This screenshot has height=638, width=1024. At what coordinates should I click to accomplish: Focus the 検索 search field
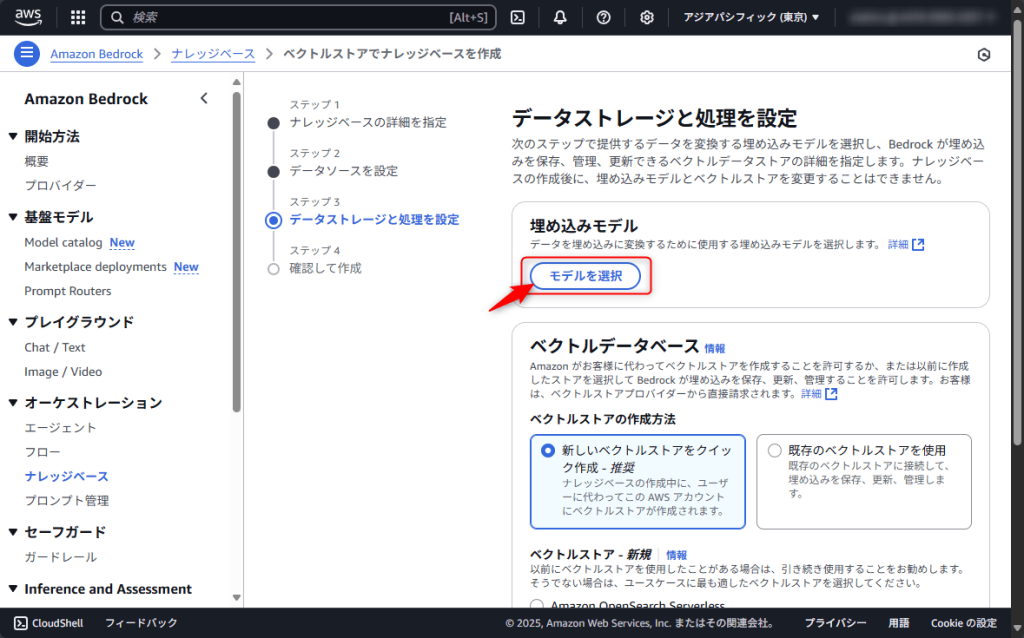click(x=298, y=18)
